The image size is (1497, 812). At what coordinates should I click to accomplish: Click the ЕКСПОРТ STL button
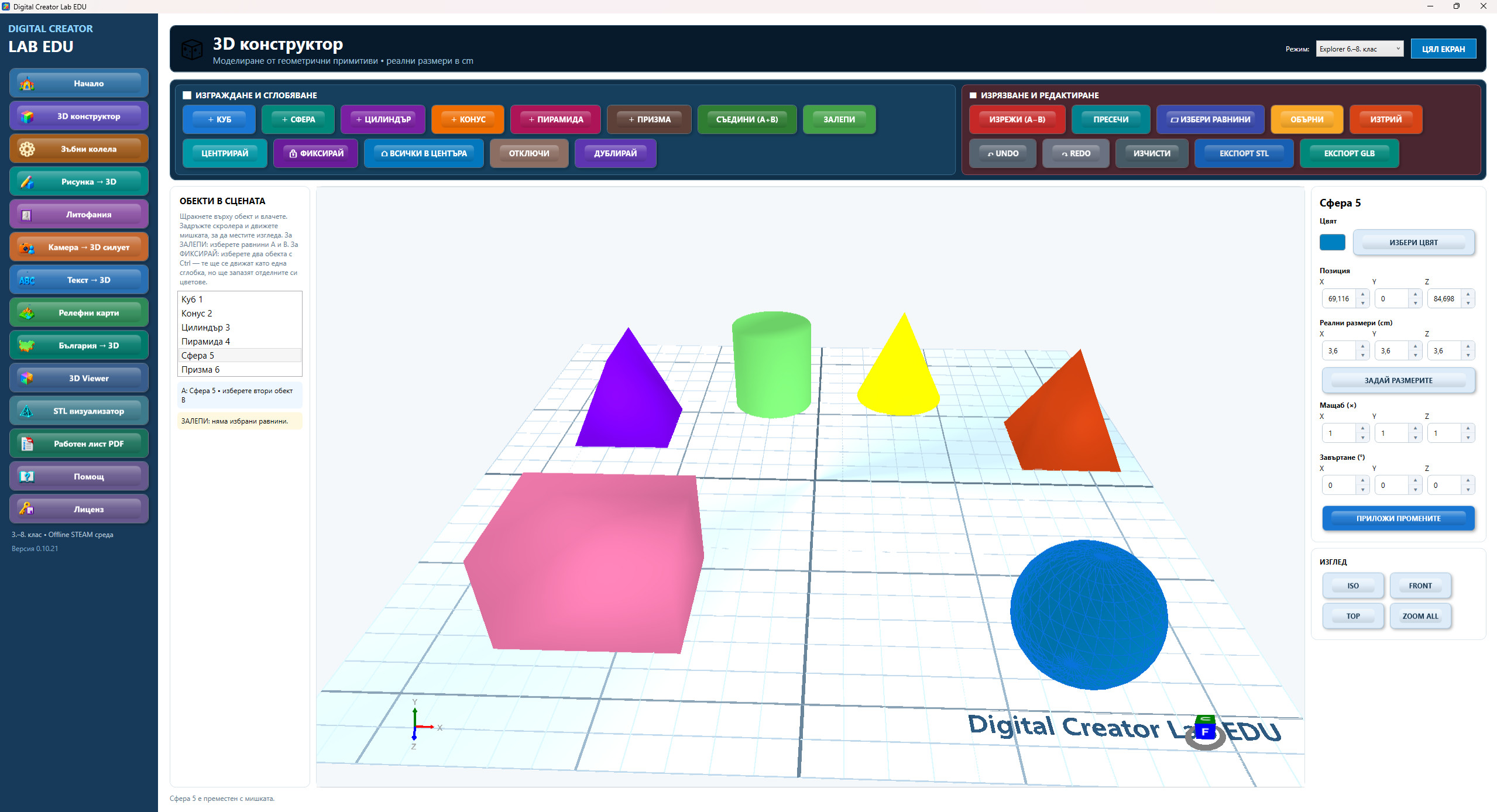coord(1244,153)
